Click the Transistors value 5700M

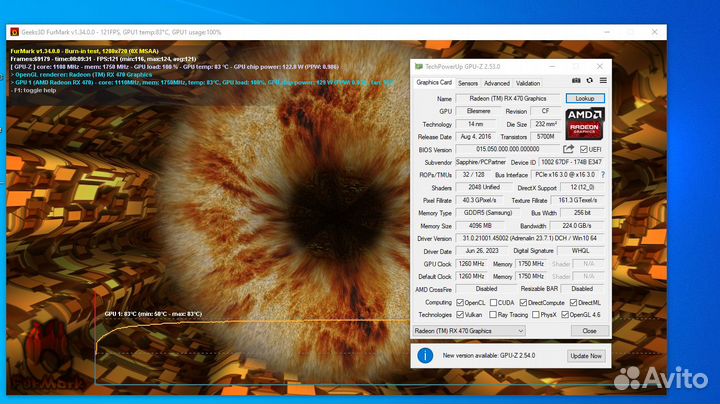coord(546,137)
